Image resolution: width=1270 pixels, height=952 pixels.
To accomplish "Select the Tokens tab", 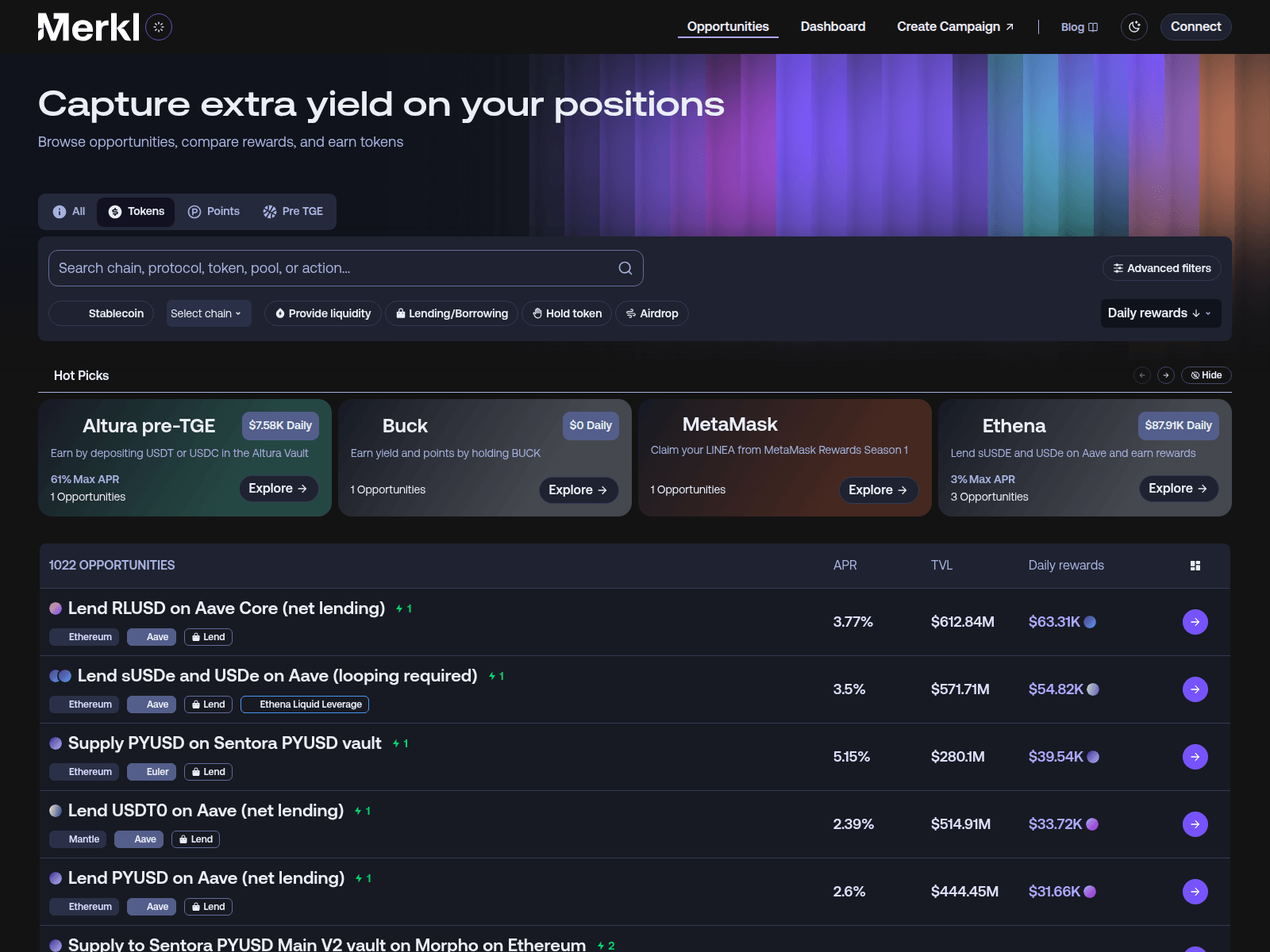I will [136, 212].
